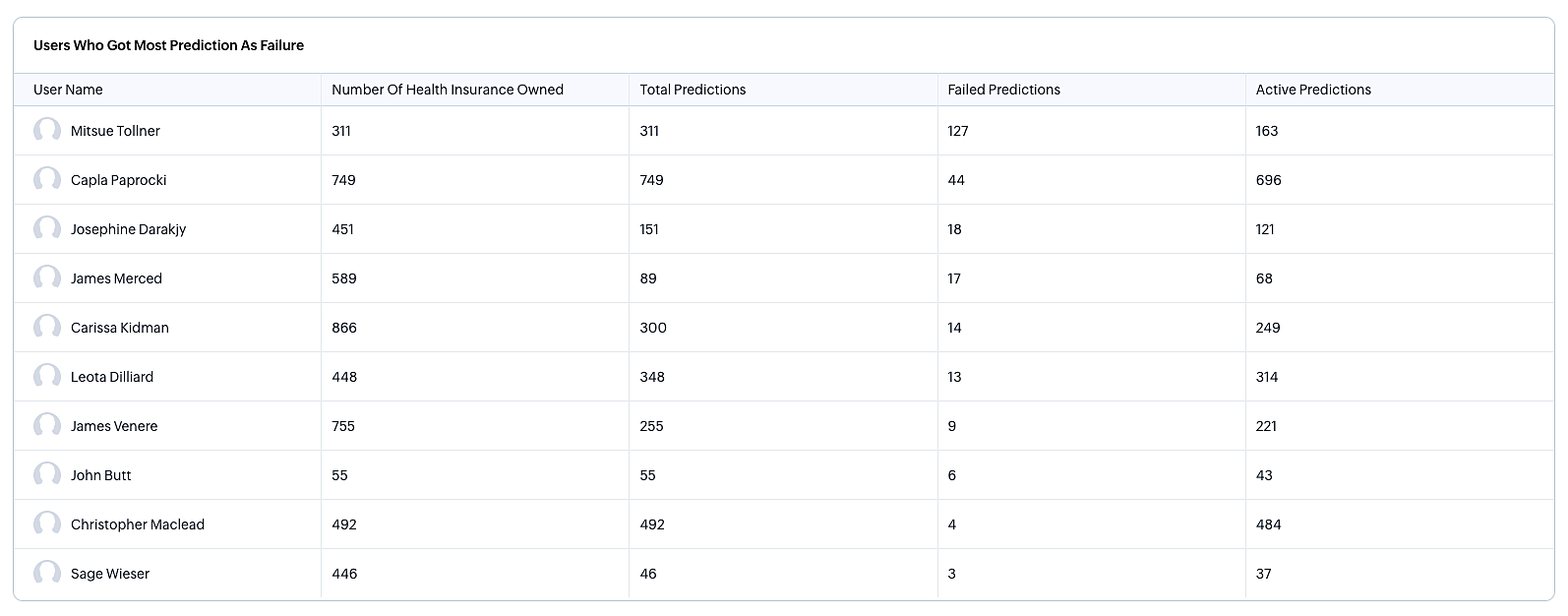Image resolution: width=1568 pixels, height=616 pixels.
Task: Click Carissa Kidman's insurance count 866
Action: pos(344,328)
